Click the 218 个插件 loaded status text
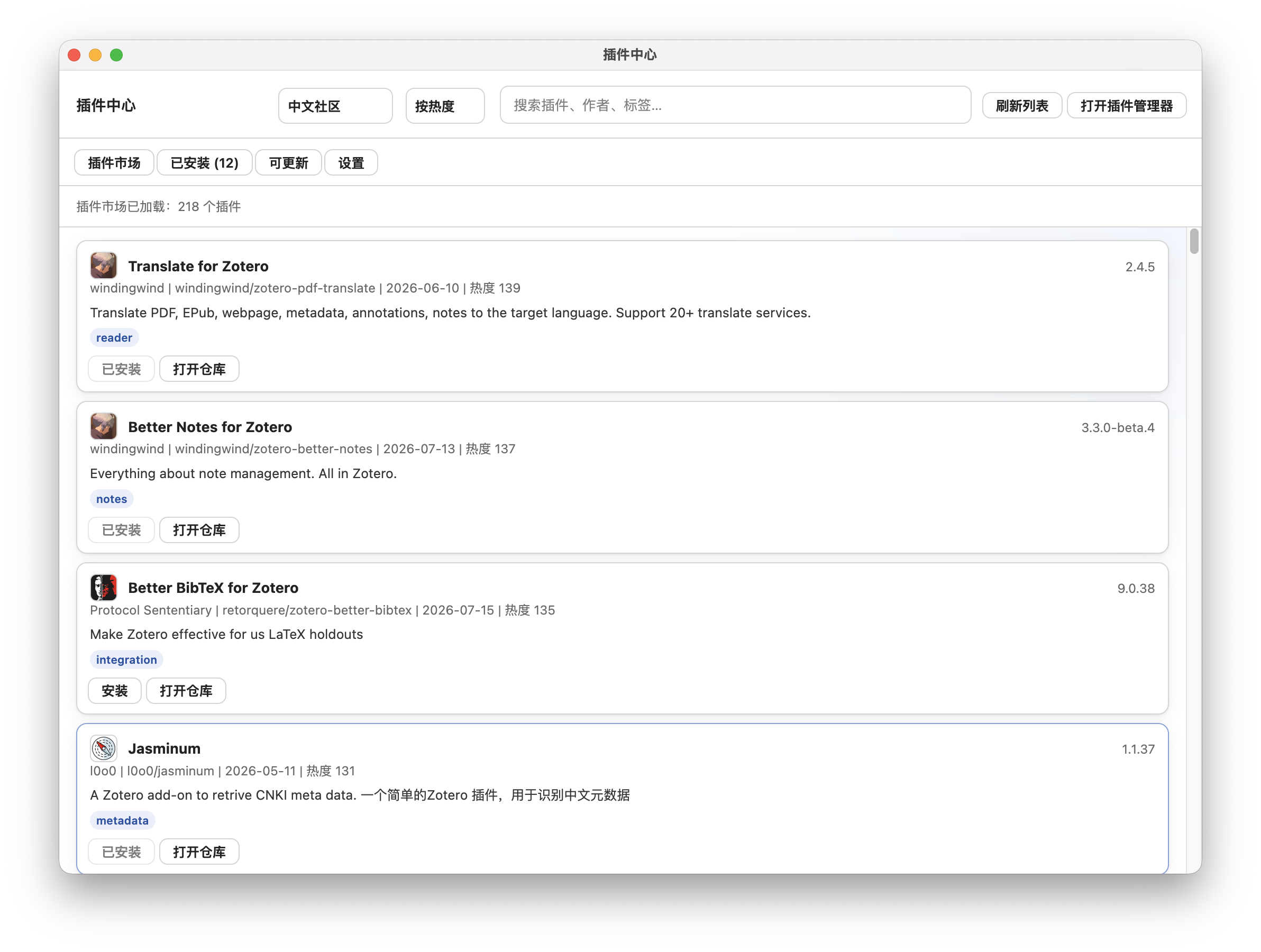Screen dimensions: 1261x952 [159, 206]
